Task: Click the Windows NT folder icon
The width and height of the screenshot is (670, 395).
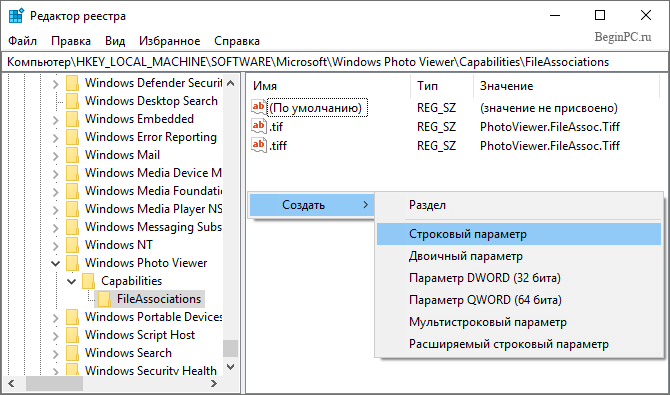Action: pos(73,245)
